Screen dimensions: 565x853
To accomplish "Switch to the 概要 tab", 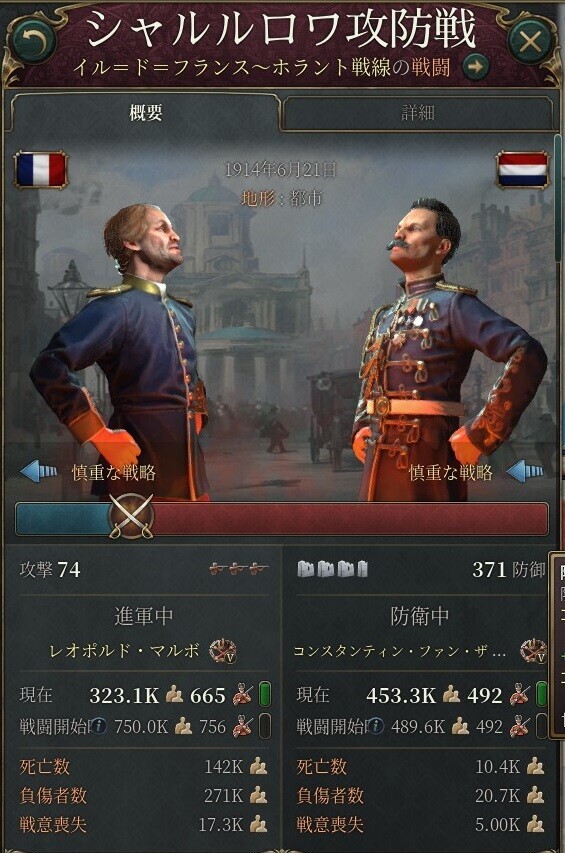I will [145, 113].
